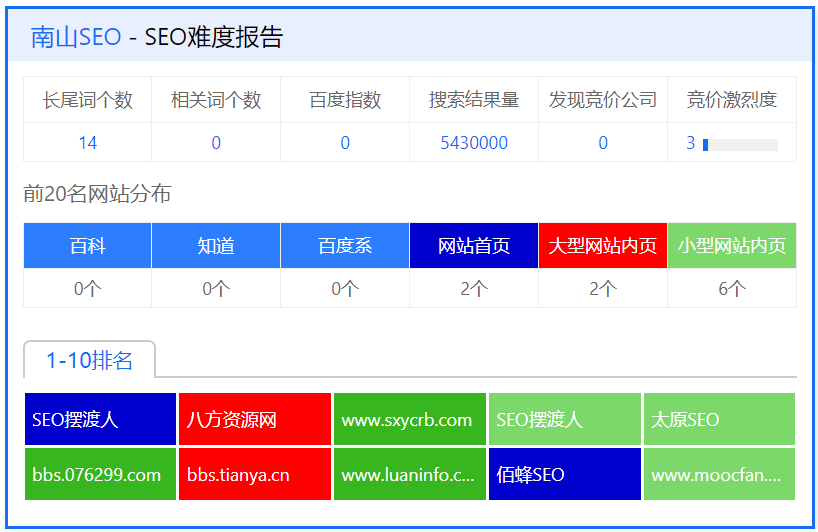Open the 太原SEO ranking tile
818x532 pixels.
tap(719, 419)
